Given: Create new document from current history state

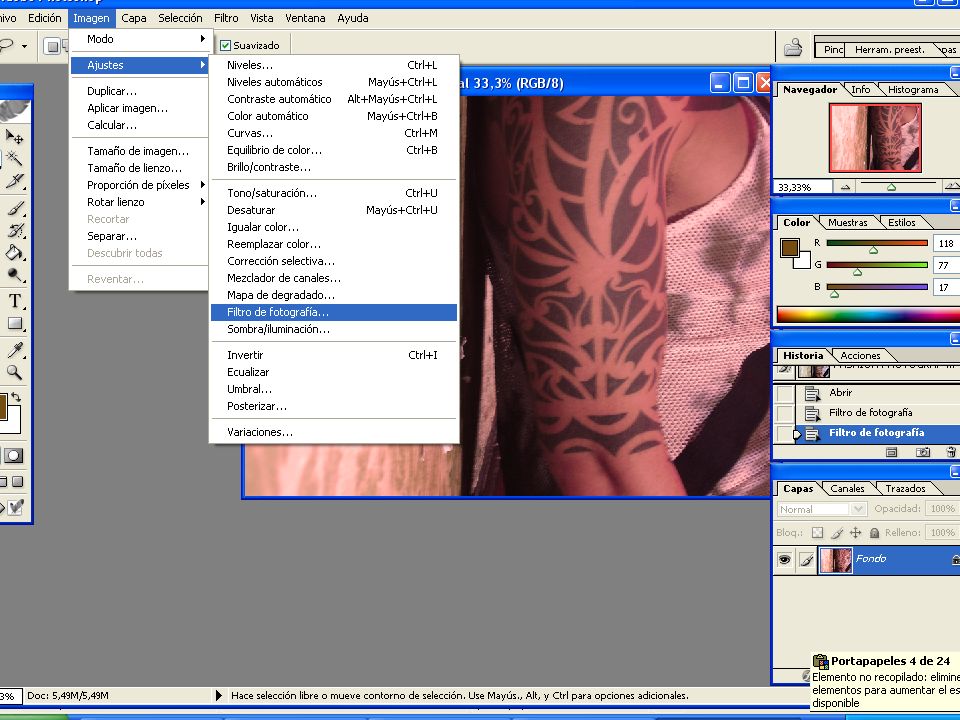Looking at the screenshot, I should (x=891, y=452).
